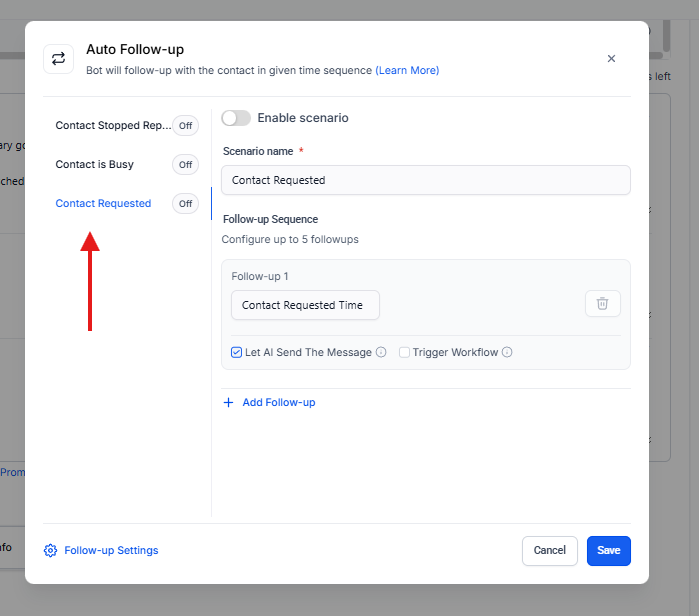Image resolution: width=699 pixels, height=616 pixels.
Task: Open the Learn More link
Action: pyautogui.click(x=407, y=71)
